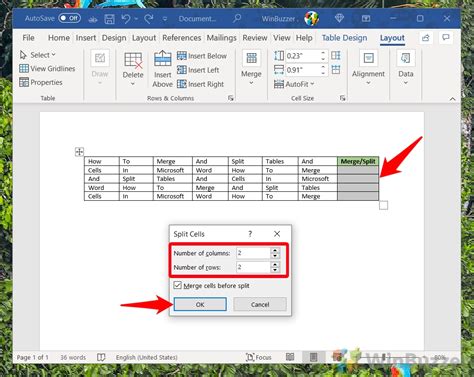Click Insert Left

click(x=198, y=70)
